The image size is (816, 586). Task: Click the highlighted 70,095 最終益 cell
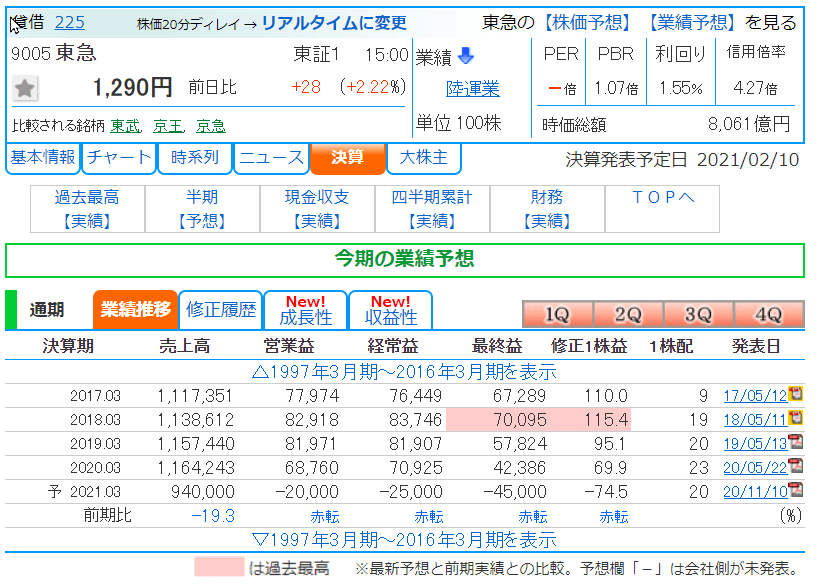pyautogui.click(x=498, y=419)
